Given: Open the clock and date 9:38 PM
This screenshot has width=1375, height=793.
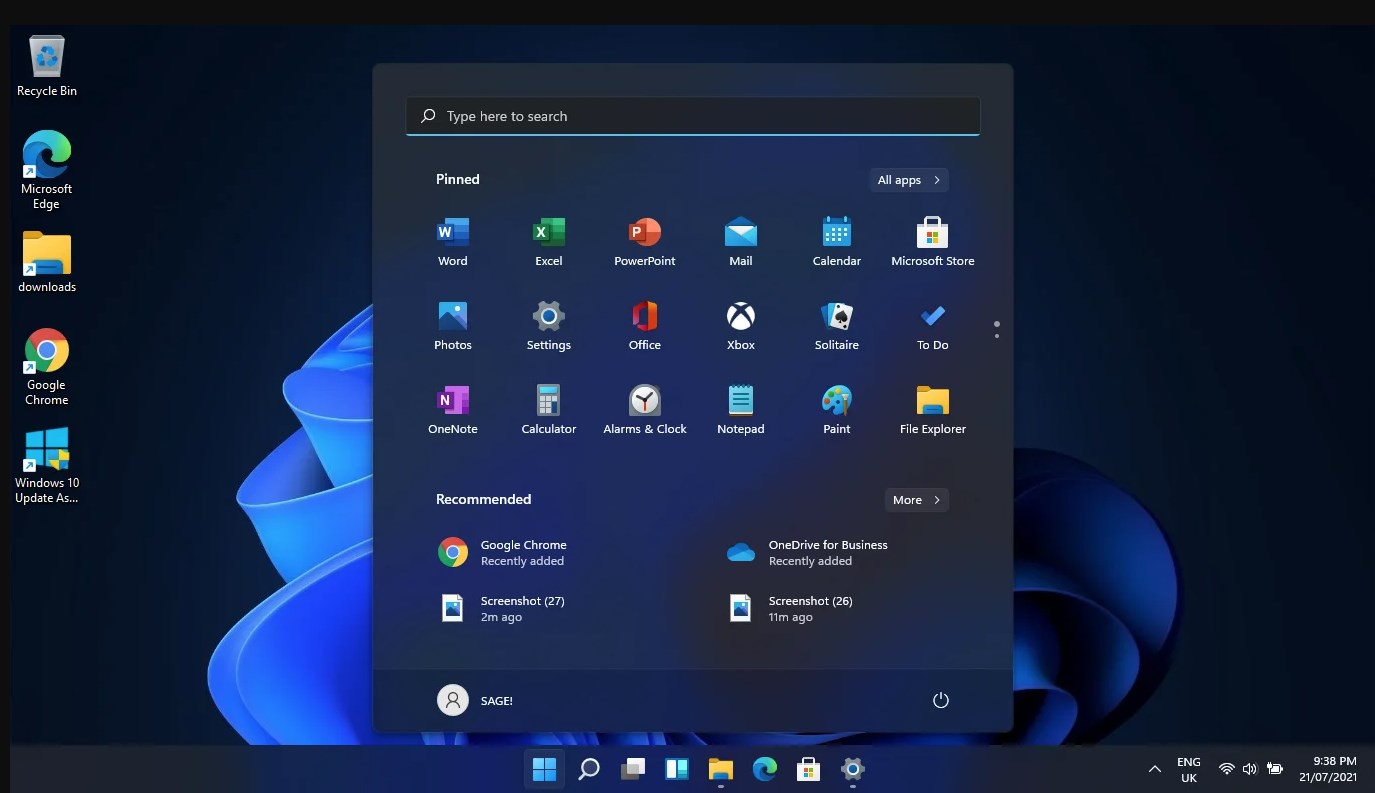Looking at the screenshot, I should [1328, 769].
